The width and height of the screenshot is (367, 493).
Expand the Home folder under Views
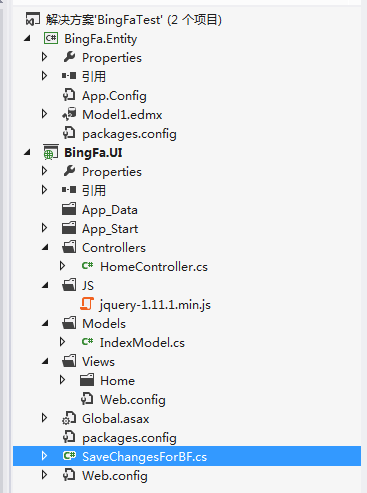pyautogui.click(x=62, y=380)
